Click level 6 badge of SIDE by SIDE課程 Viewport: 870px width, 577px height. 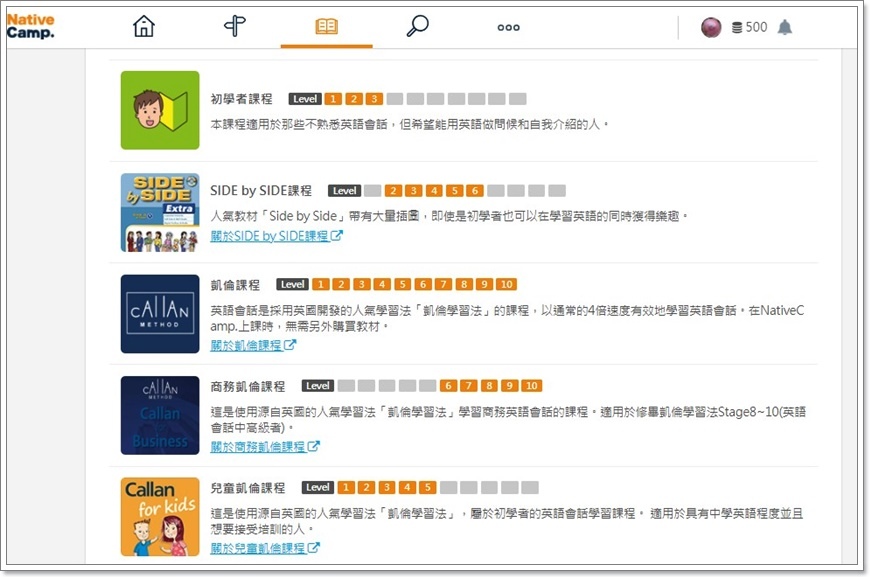(x=475, y=191)
